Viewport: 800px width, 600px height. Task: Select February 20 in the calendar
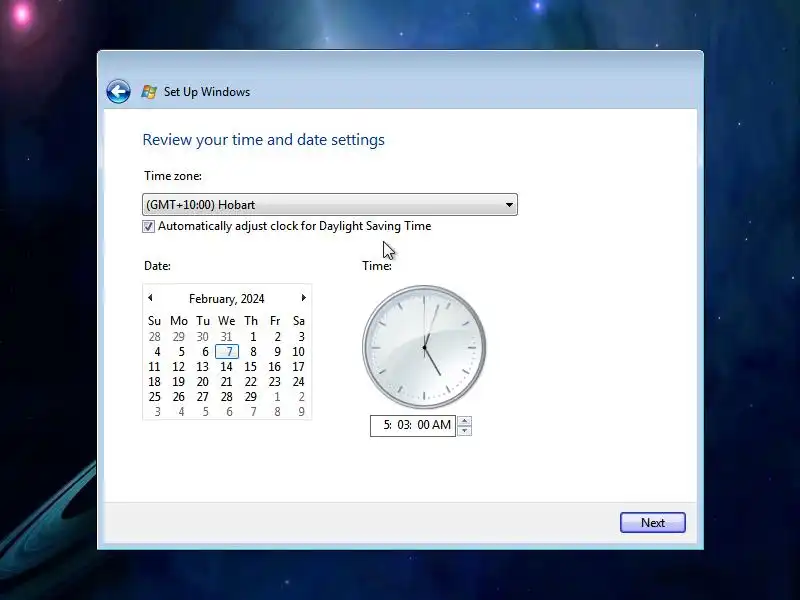click(203, 382)
